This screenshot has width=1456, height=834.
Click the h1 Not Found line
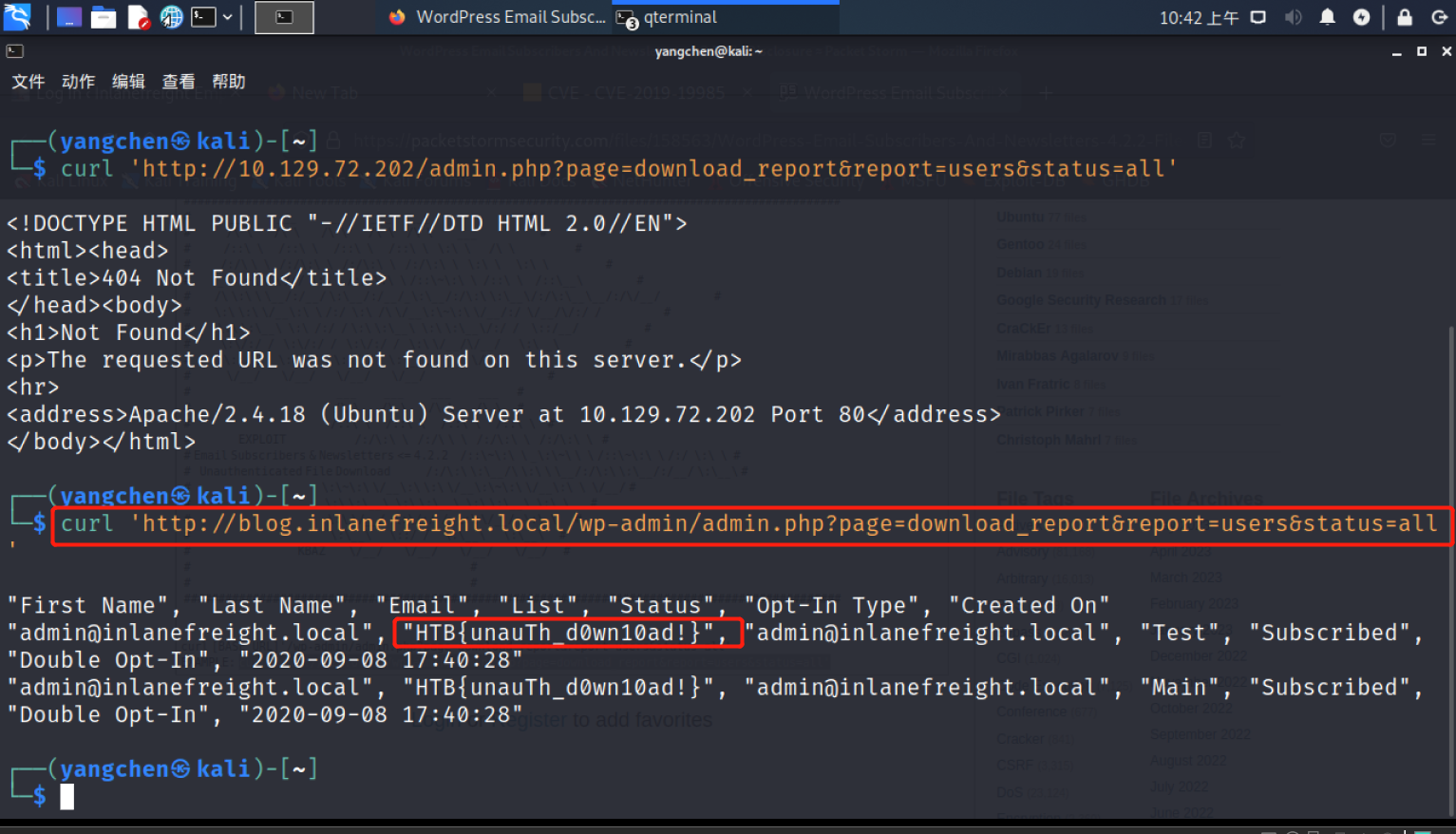(128, 332)
